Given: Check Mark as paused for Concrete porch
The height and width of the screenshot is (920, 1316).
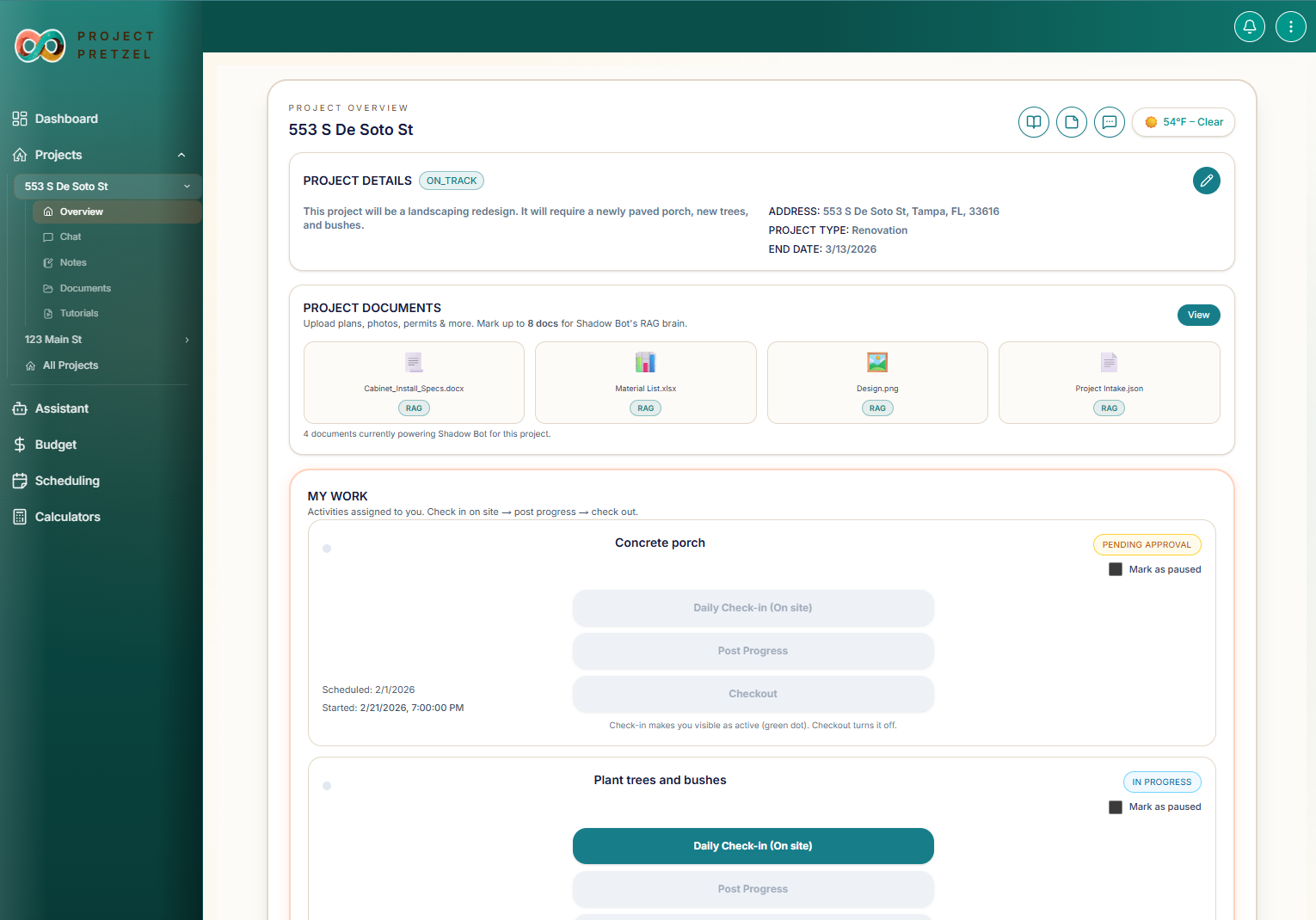Looking at the screenshot, I should 1116,568.
